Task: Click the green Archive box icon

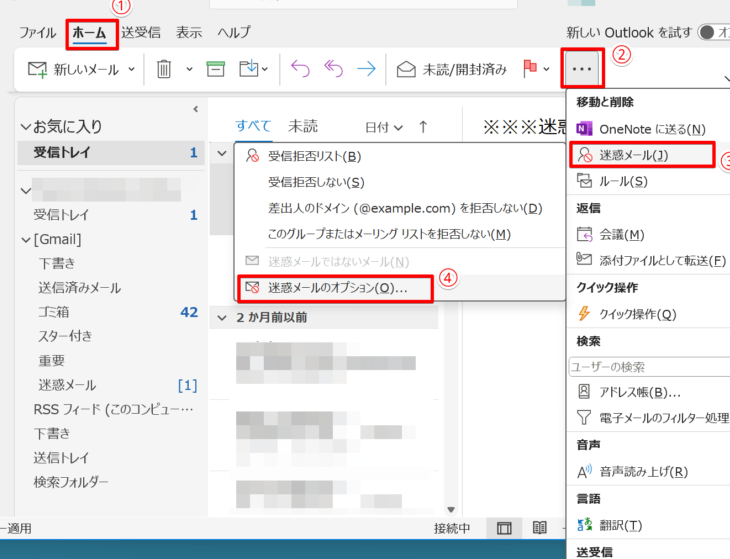Action: (x=216, y=69)
